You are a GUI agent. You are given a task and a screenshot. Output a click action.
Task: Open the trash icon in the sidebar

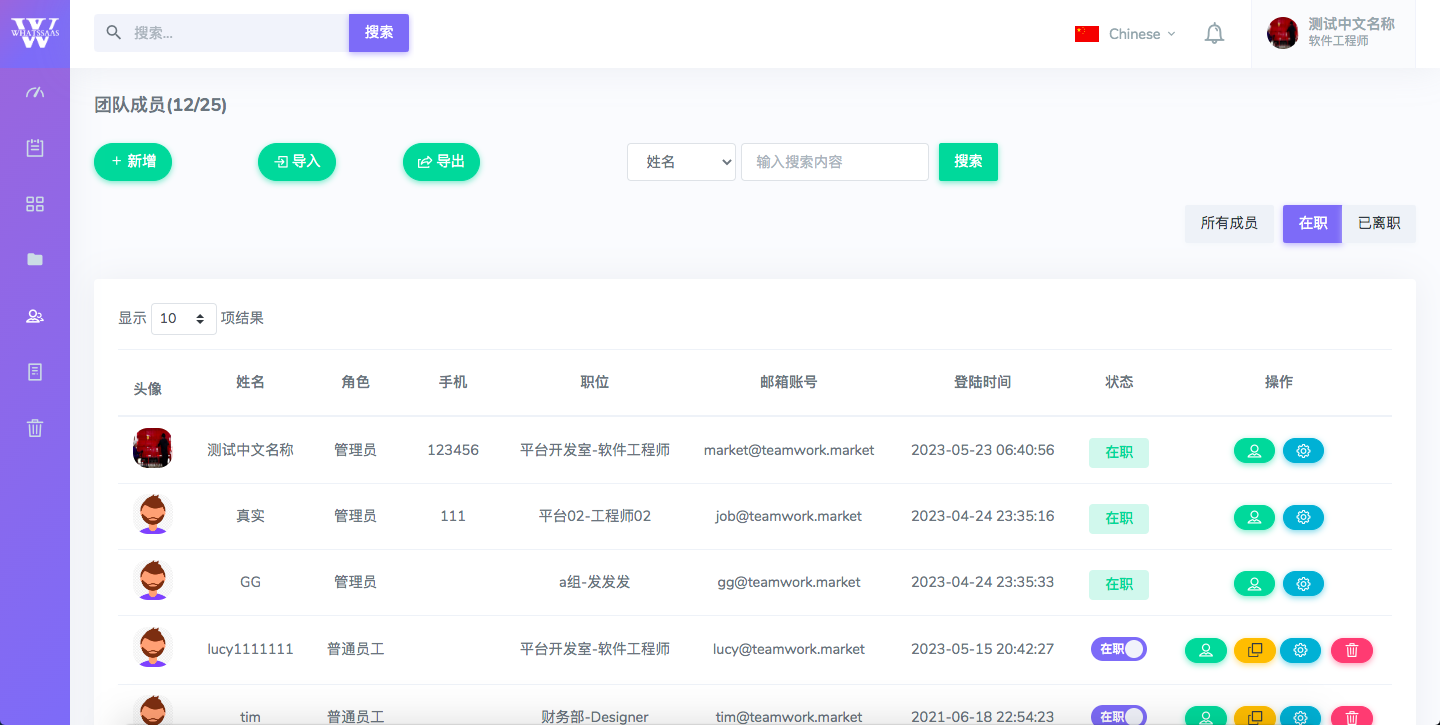pyautogui.click(x=35, y=427)
